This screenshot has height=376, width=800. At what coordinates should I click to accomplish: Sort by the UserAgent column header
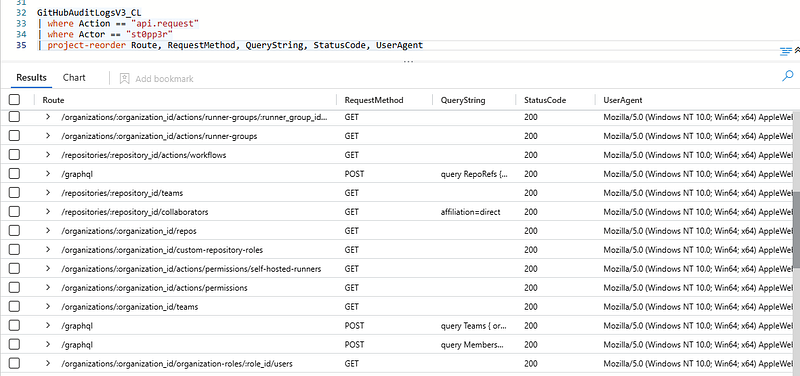[622, 101]
